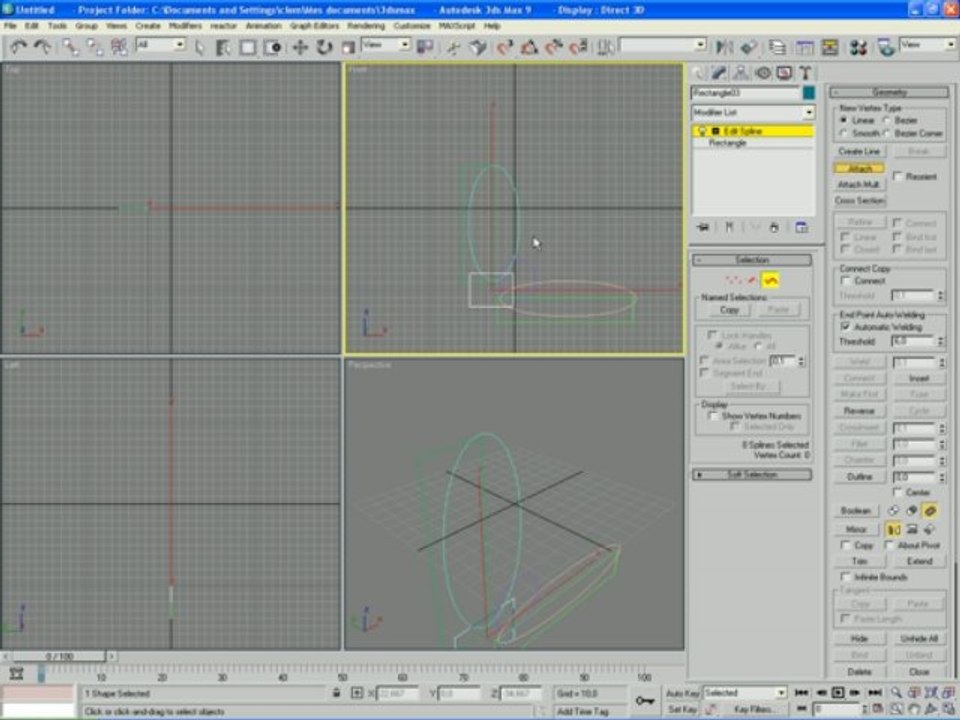Screen dimensions: 960x720
Task: Collapse the Geometry rollout
Action: (x=889, y=92)
